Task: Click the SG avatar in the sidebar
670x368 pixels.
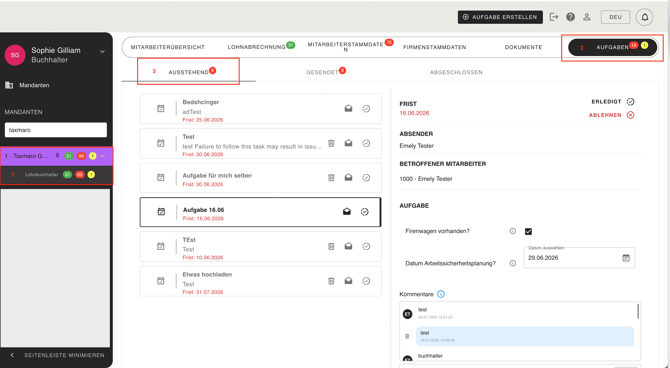Action: (15, 55)
